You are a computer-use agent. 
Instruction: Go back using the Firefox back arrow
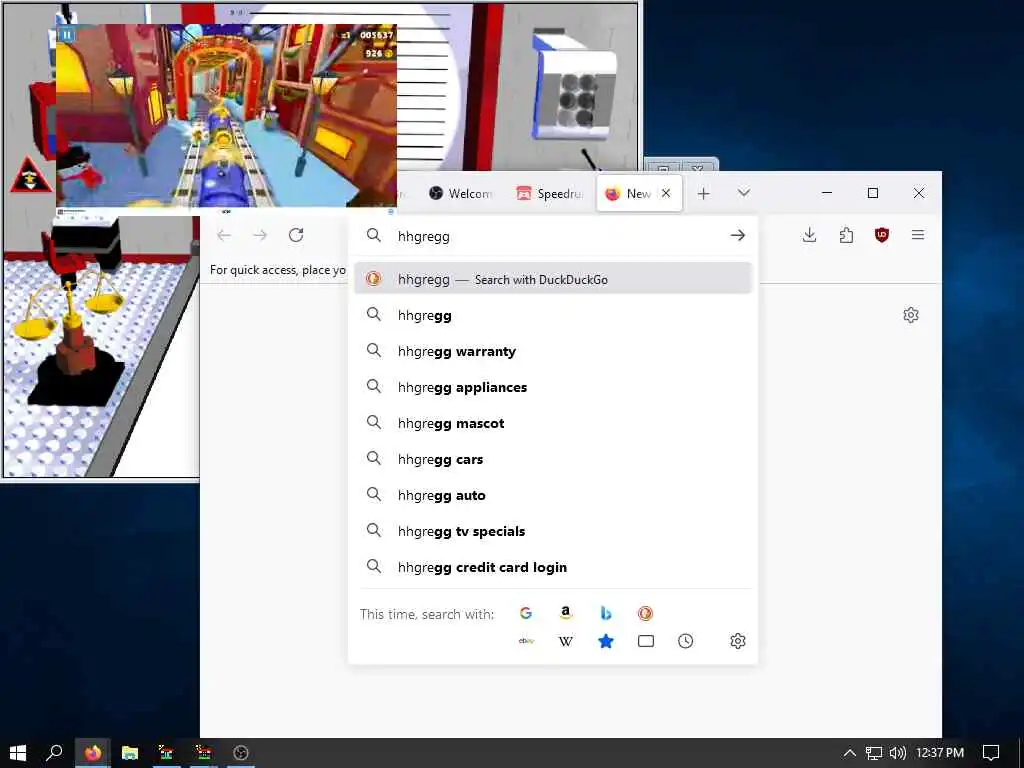224,235
